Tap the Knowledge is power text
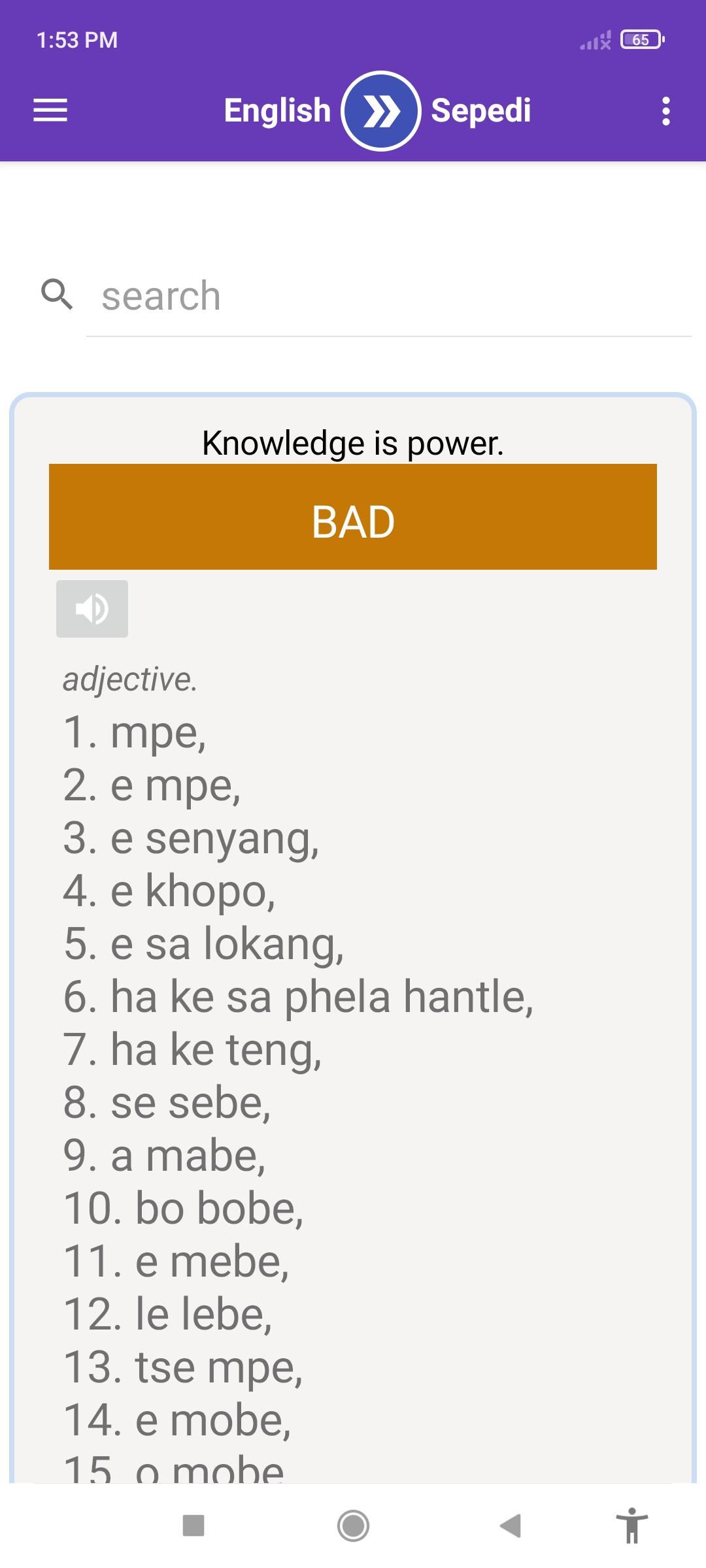 click(353, 443)
